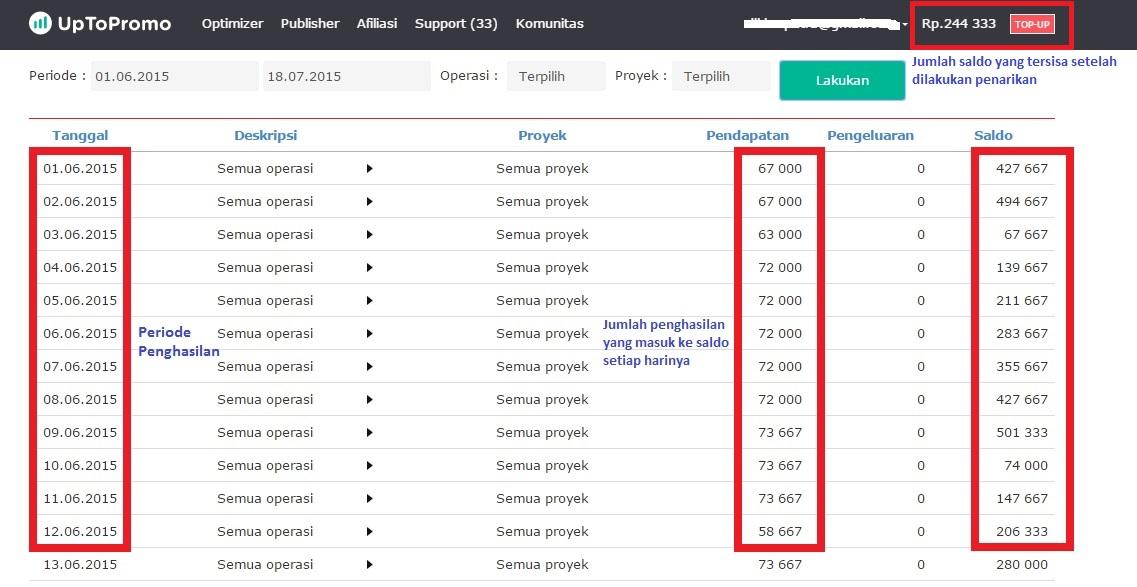This screenshot has height=587, width=1137.
Task: Open the Komunitas menu item
Action: [x=549, y=23]
